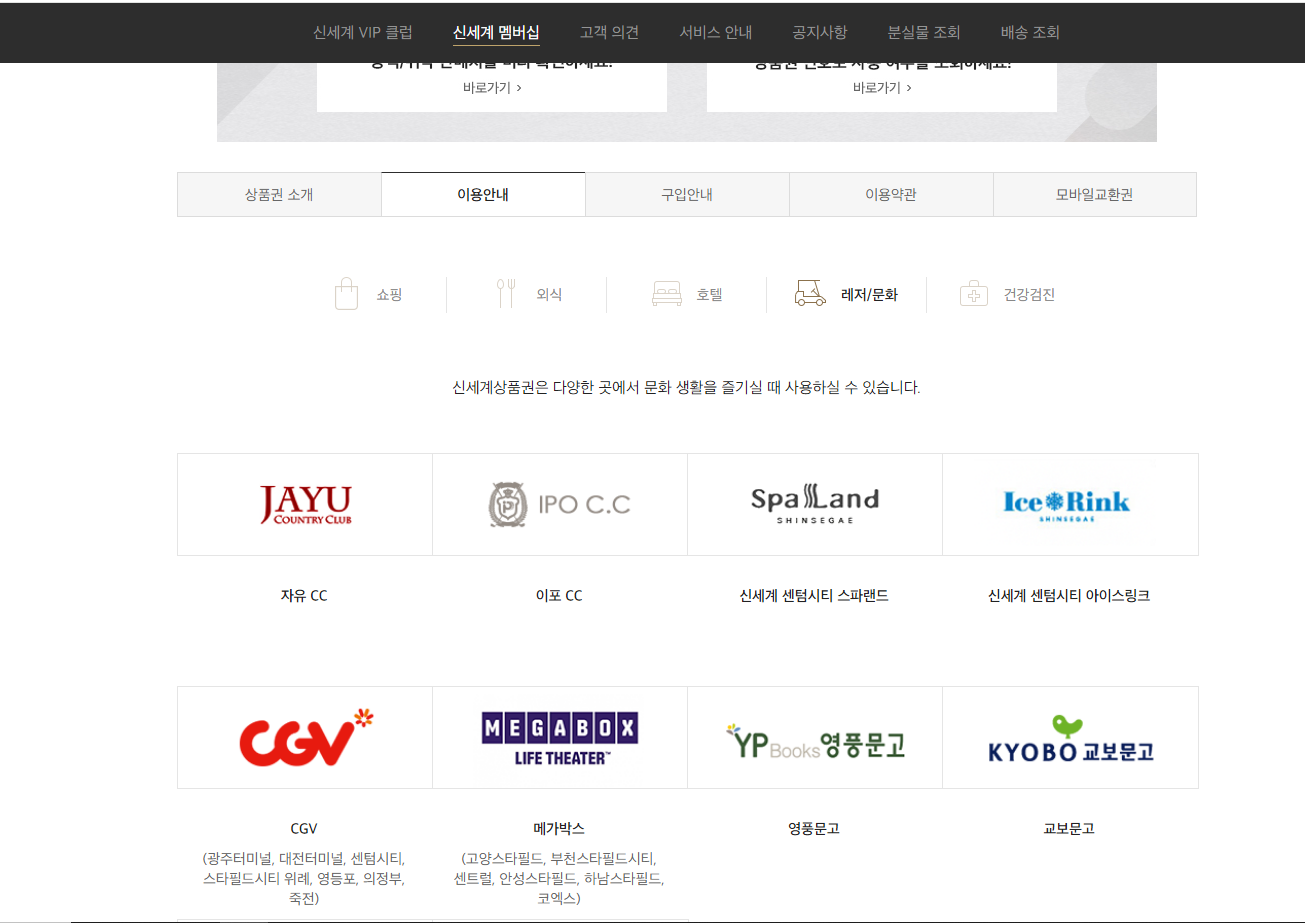
Task: Click the CGV caption text
Action: 304,829
